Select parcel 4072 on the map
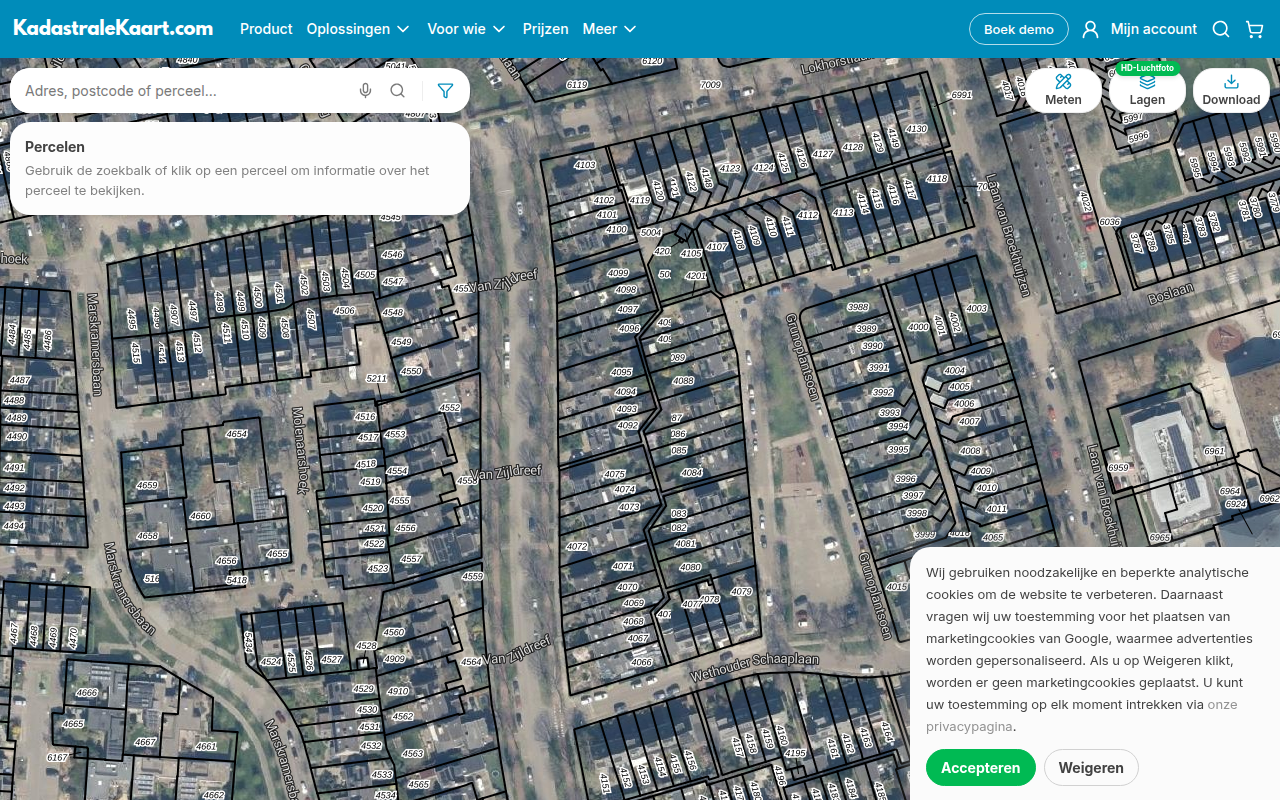 pyautogui.click(x=577, y=546)
